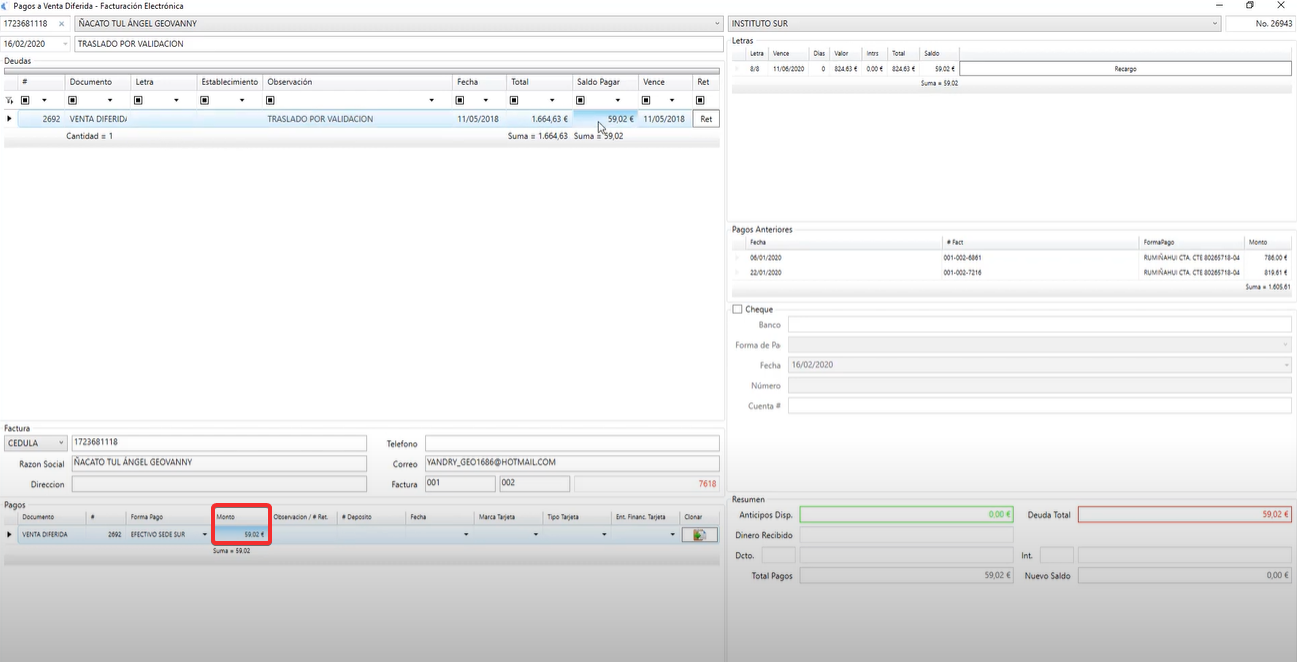Image resolution: width=1297 pixels, height=662 pixels.
Task: Click the Saldo Pagar cell 59,02 €
Action: (605, 119)
